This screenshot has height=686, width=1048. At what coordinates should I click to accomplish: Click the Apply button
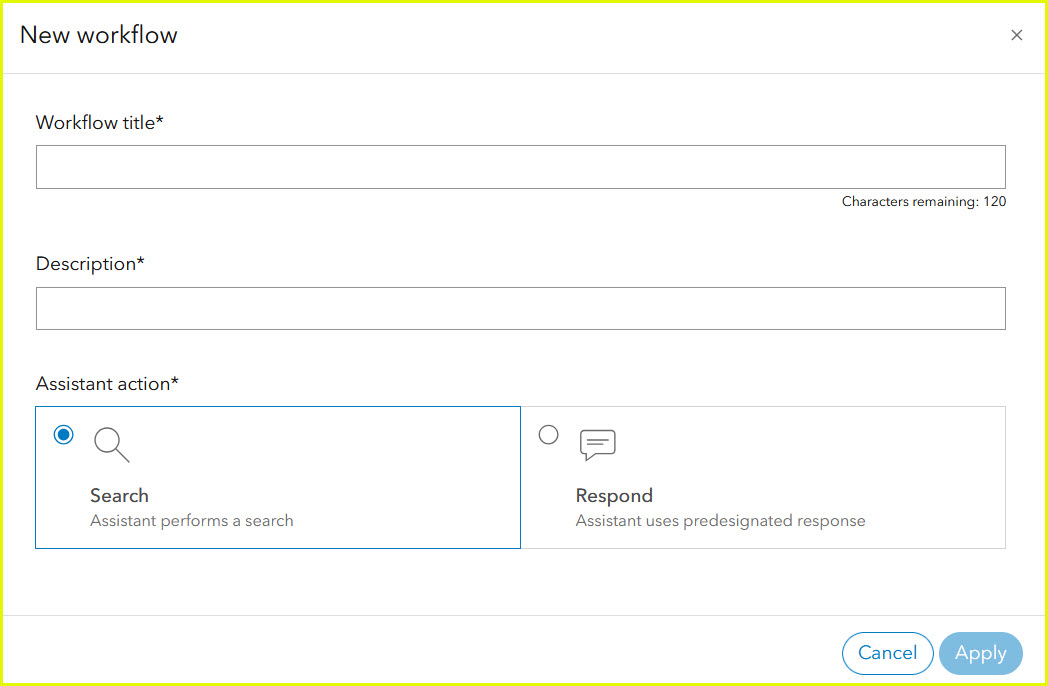[x=980, y=653]
